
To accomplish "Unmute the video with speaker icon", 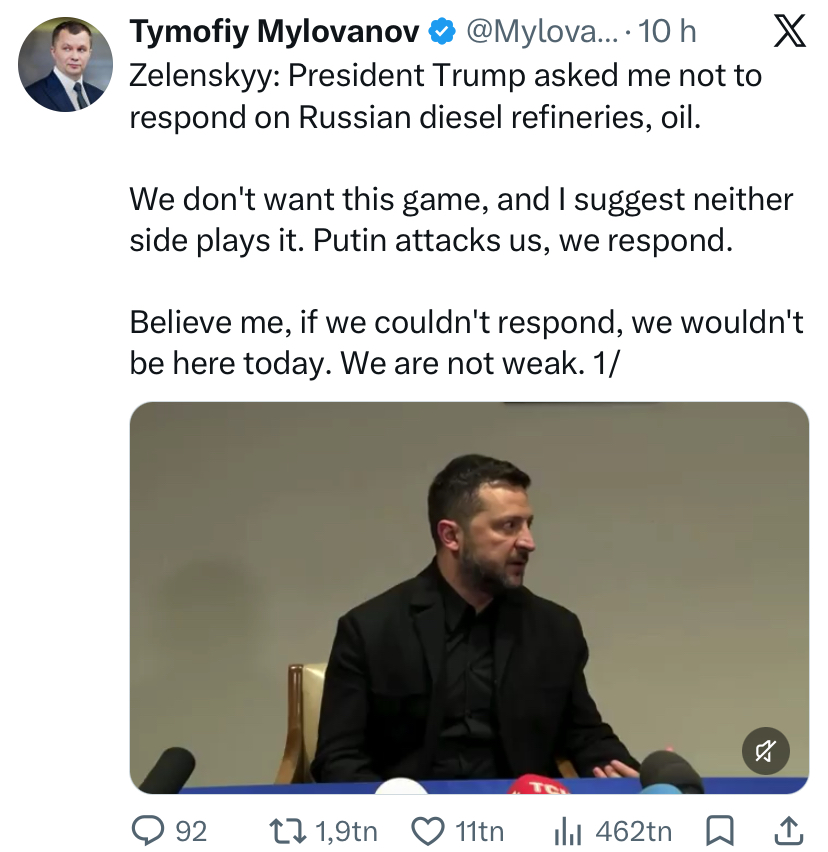I will [x=766, y=751].
